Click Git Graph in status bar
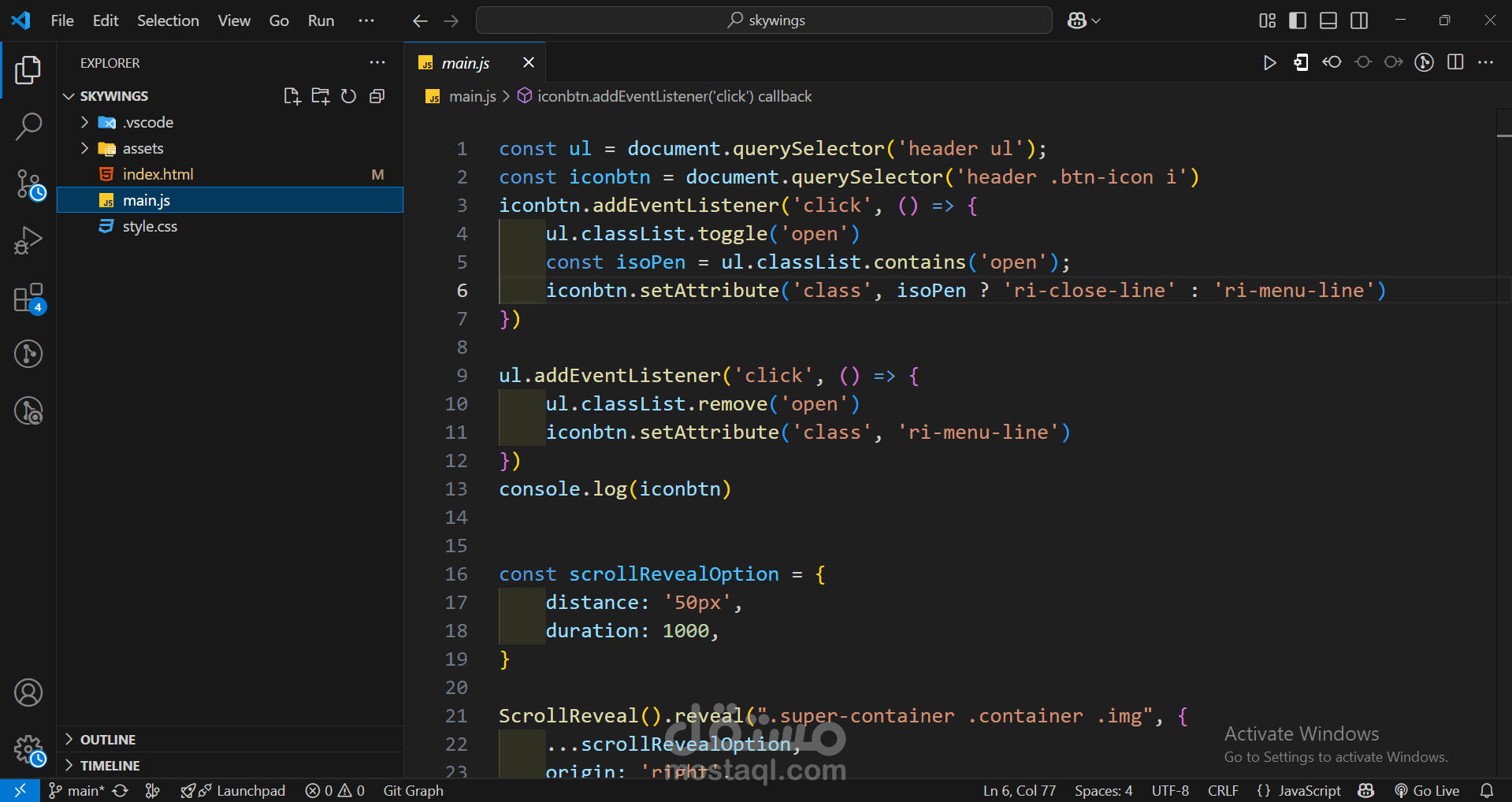 413,790
